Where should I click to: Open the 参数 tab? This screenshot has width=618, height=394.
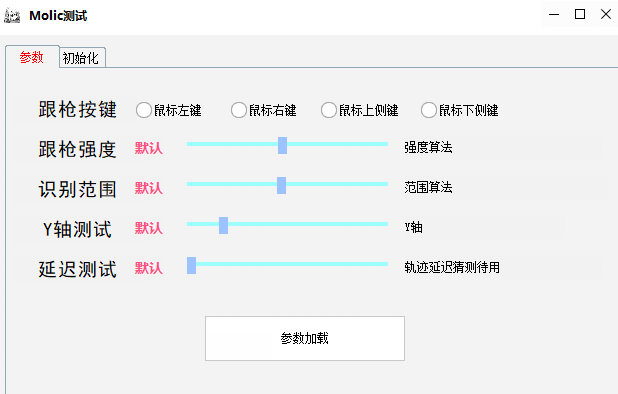[x=32, y=58]
